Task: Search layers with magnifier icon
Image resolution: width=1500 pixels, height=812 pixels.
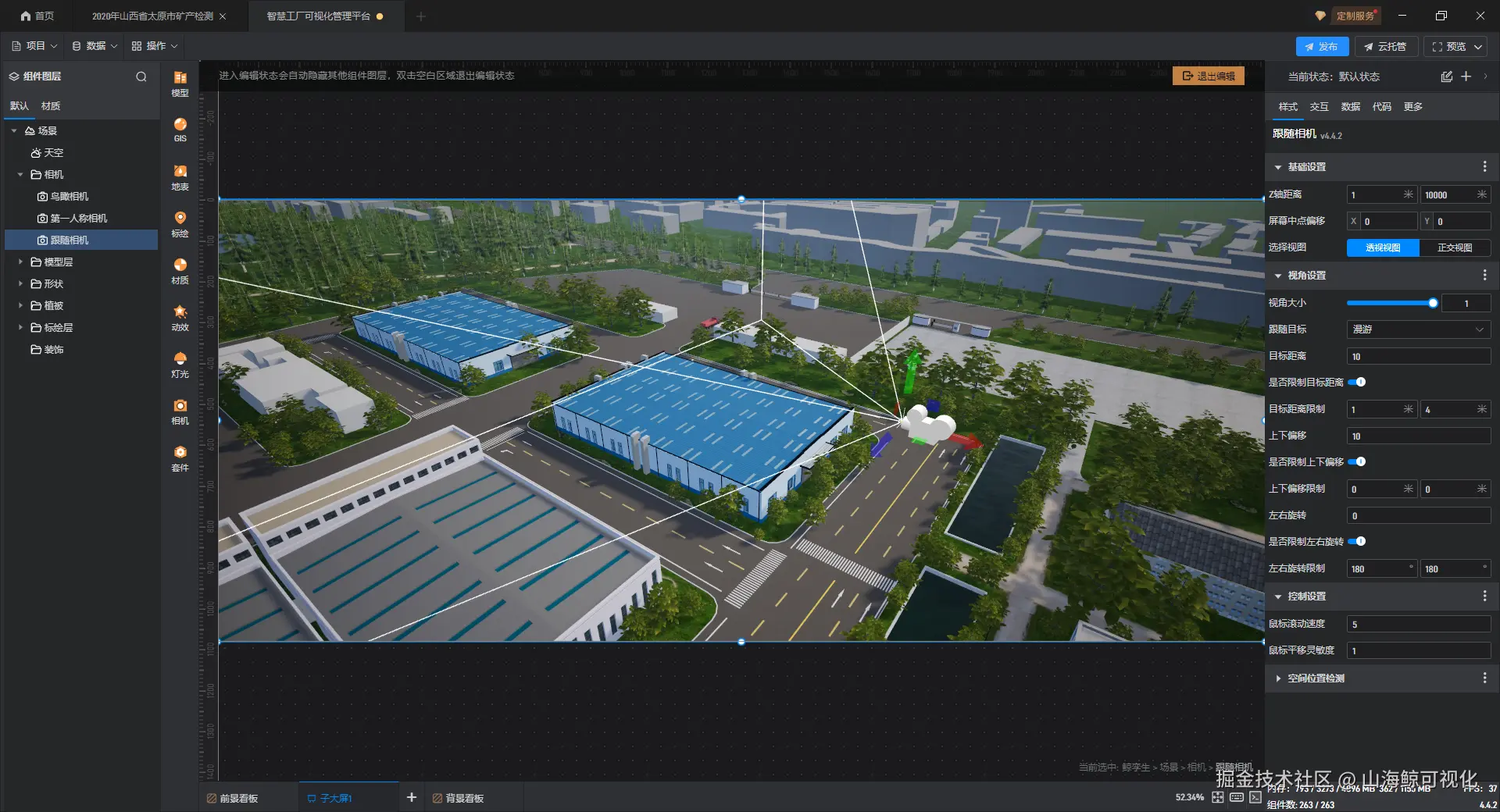Action: pos(141,77)
